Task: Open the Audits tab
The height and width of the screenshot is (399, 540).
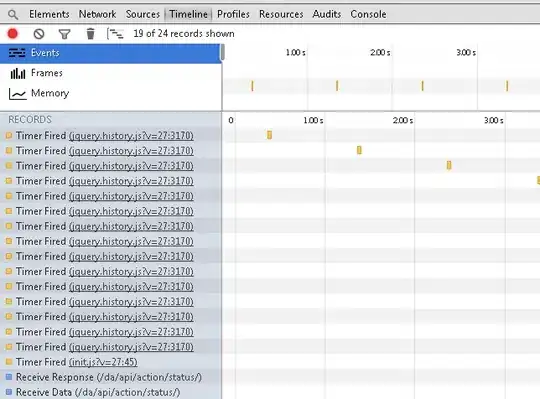Action: click(x=327, y=14)
